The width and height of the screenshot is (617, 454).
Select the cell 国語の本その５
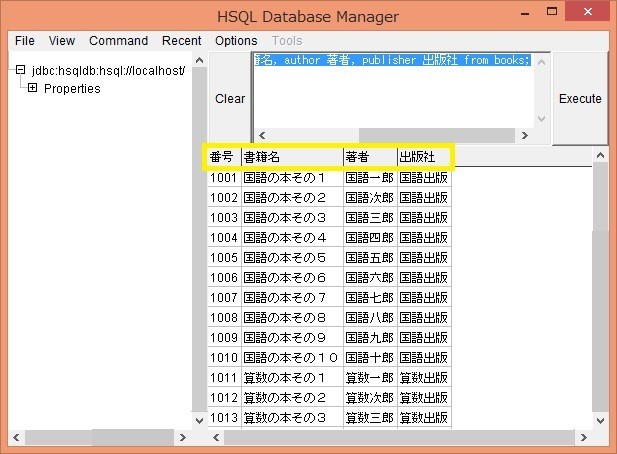click(x=292, y=258)
